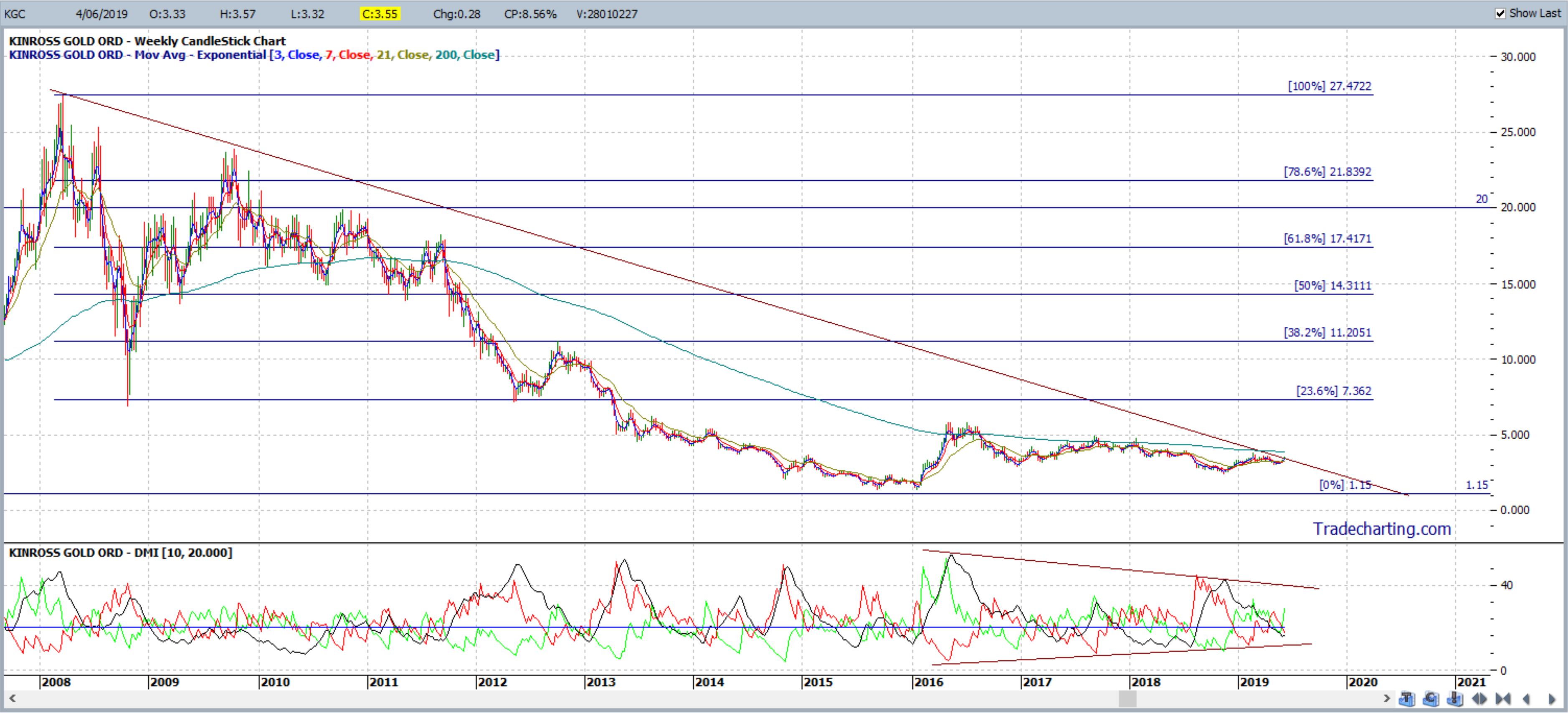Click the blue exclamation toolbox icon

coord(1455,699)
